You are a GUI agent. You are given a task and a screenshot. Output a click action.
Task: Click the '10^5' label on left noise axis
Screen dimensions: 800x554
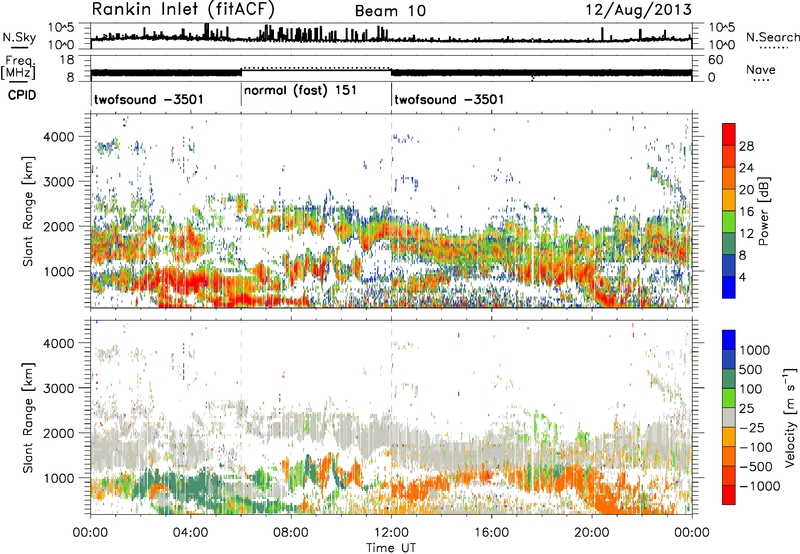62,27
